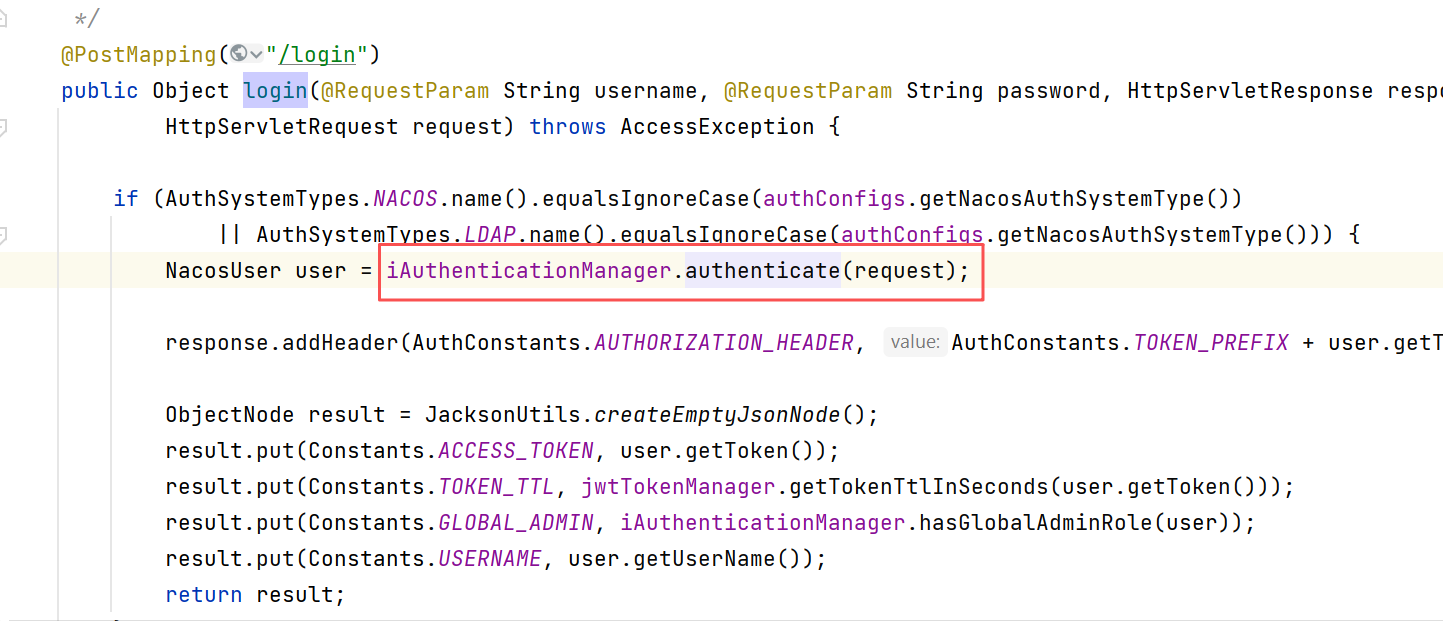The width and height of the screenshot is (1443, 621).
Task: Click the ObjectNode type
Action: pos(230,414)
